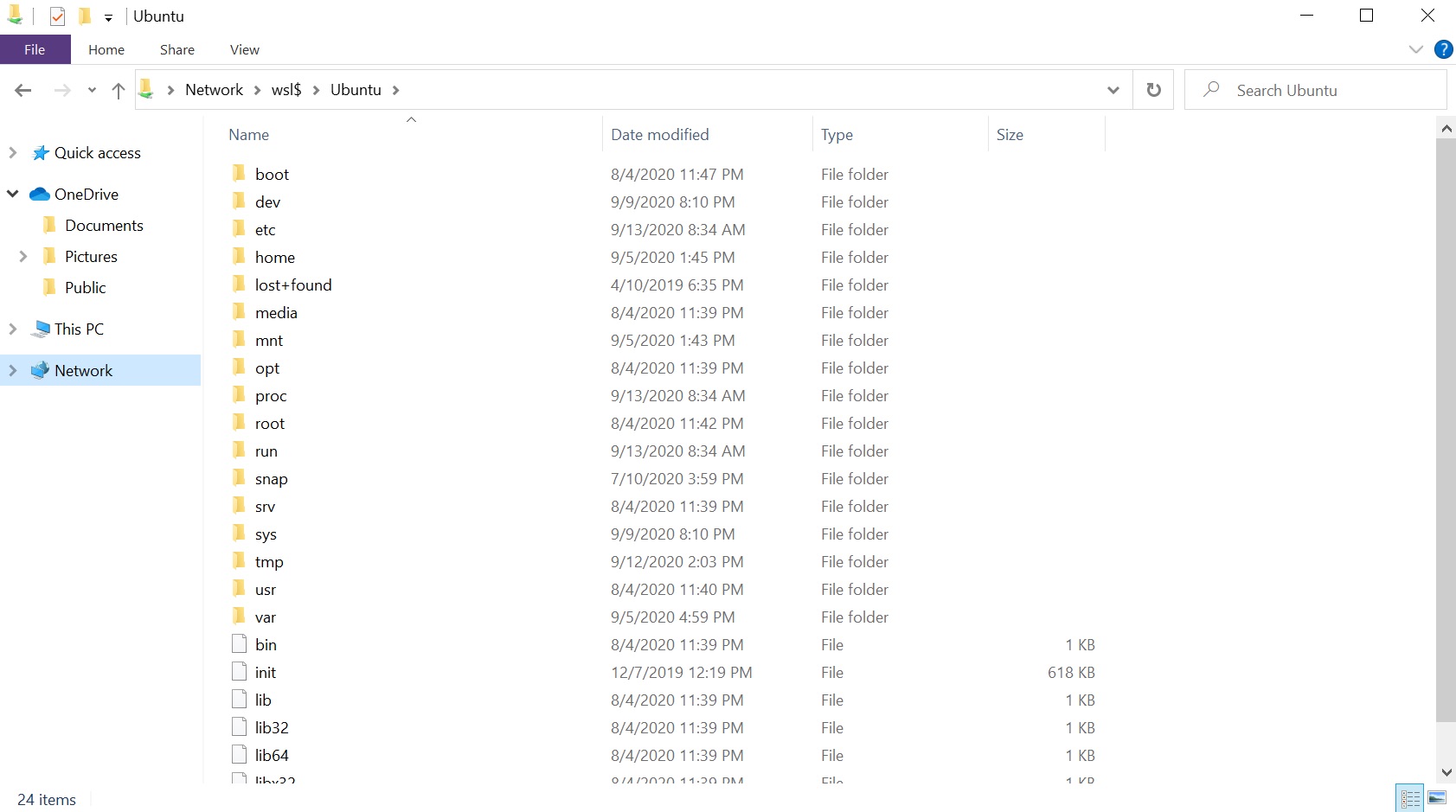
Task: Open address bar history dropdown
Action: click(1113, 90)
